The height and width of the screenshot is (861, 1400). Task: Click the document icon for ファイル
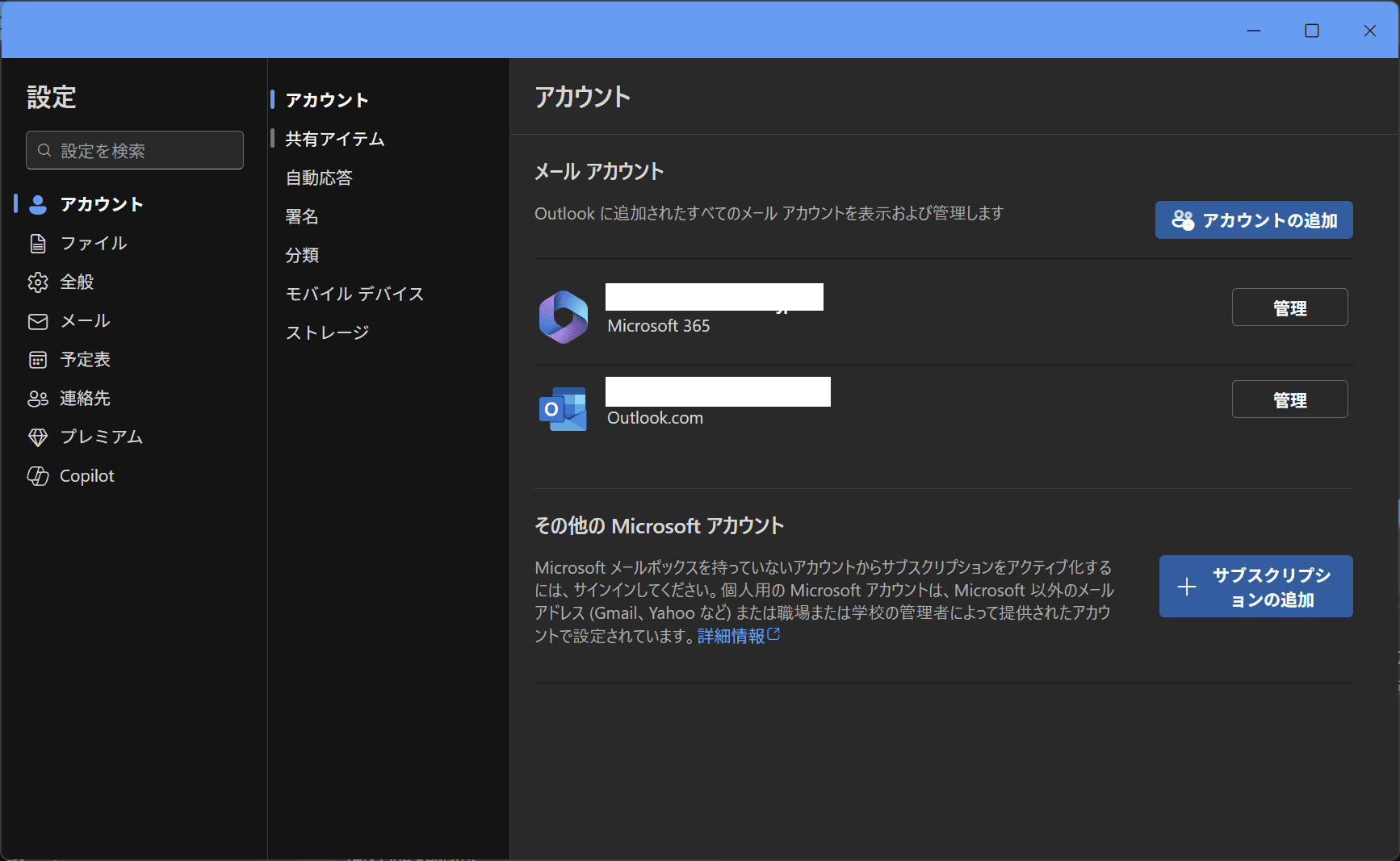click(x=38, y=244)
